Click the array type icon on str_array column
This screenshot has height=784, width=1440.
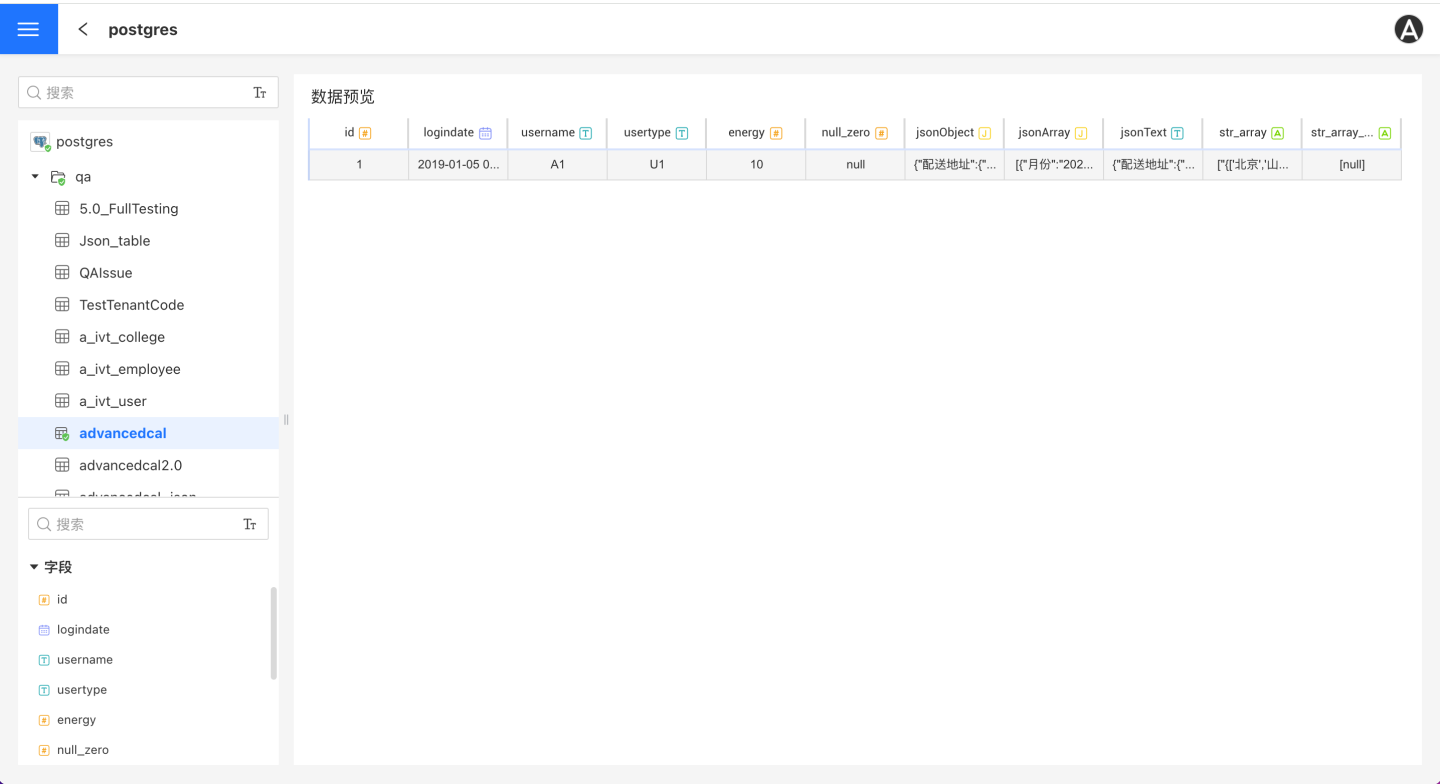[1277, 133]
